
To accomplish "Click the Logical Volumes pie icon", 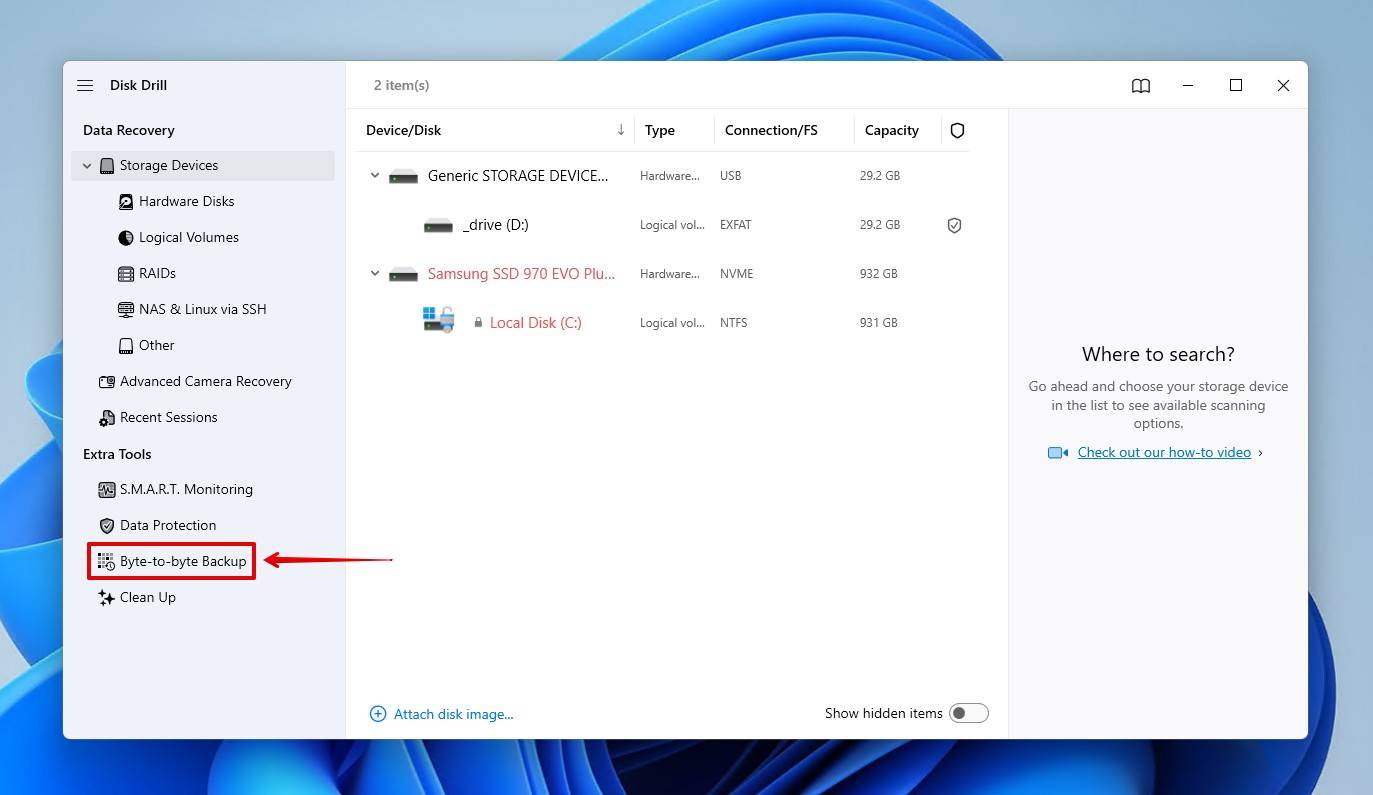I will (126, 238).
